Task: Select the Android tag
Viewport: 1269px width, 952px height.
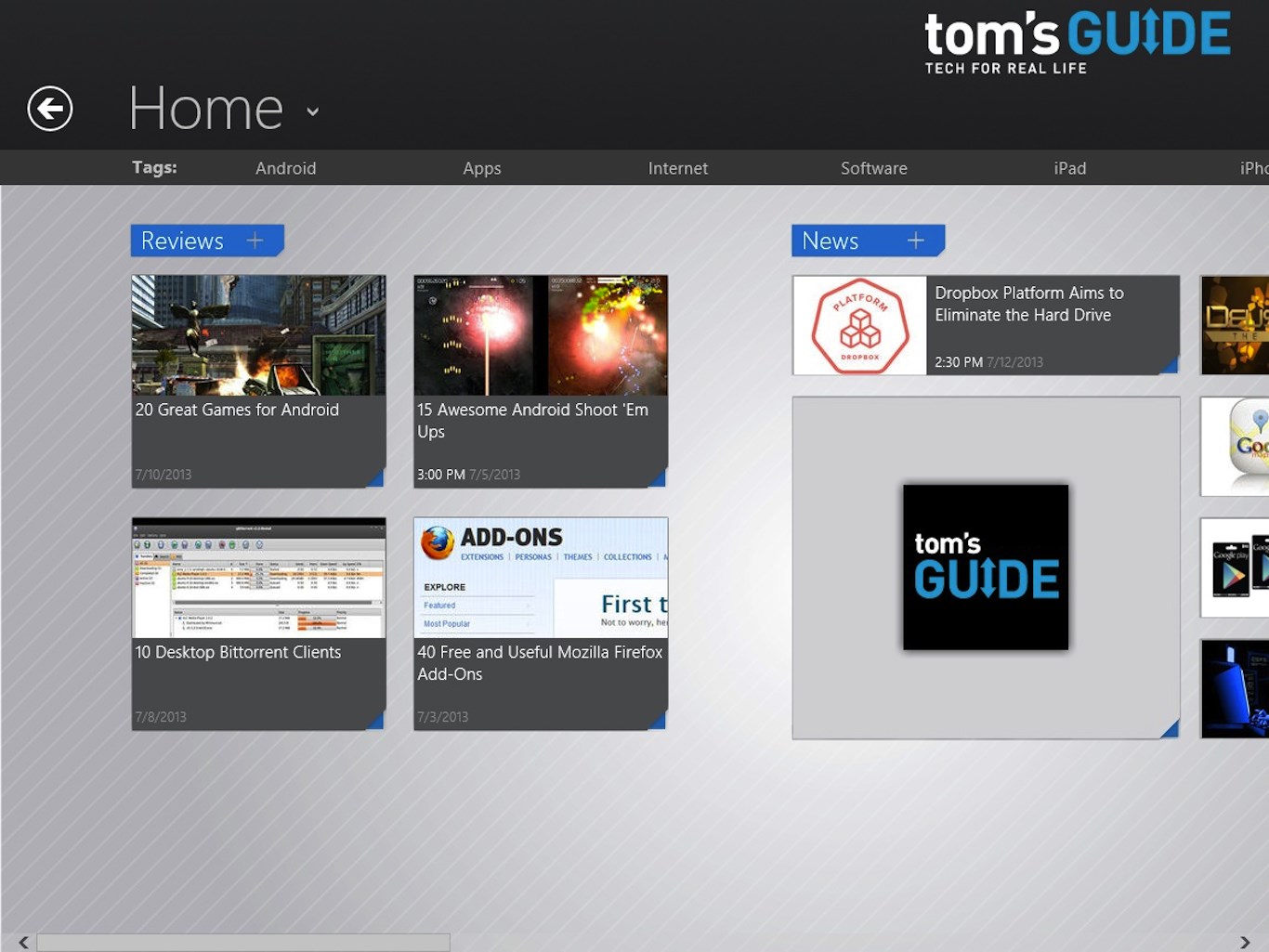Action: [x=285, y=168]
